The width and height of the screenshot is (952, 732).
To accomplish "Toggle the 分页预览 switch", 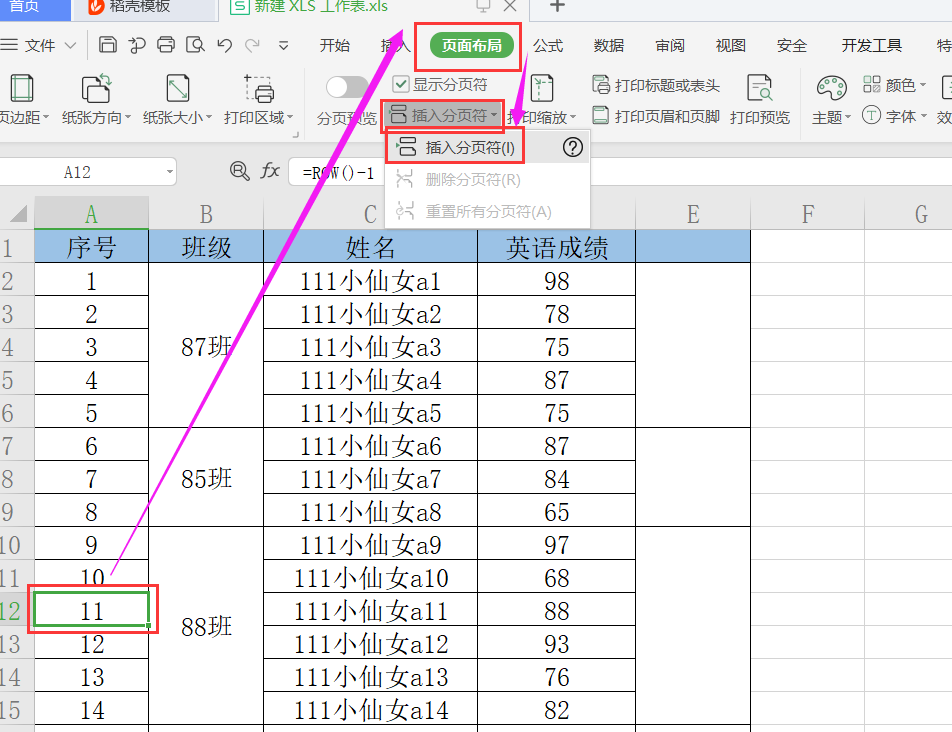I will [x=347, y=87].
